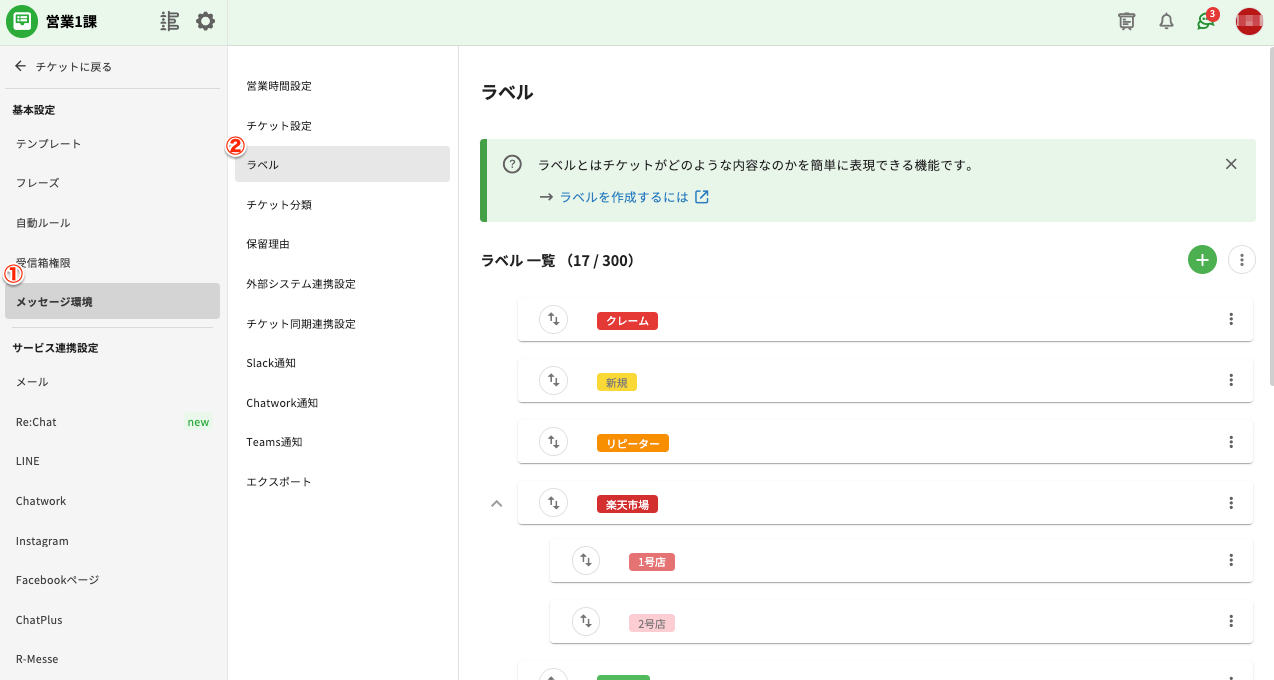The width and height of the screenshot is (1274, 680).
Task: Click reorder arrows icon for クレーム label
Action: pyautogui.click(x=553, y=320)
